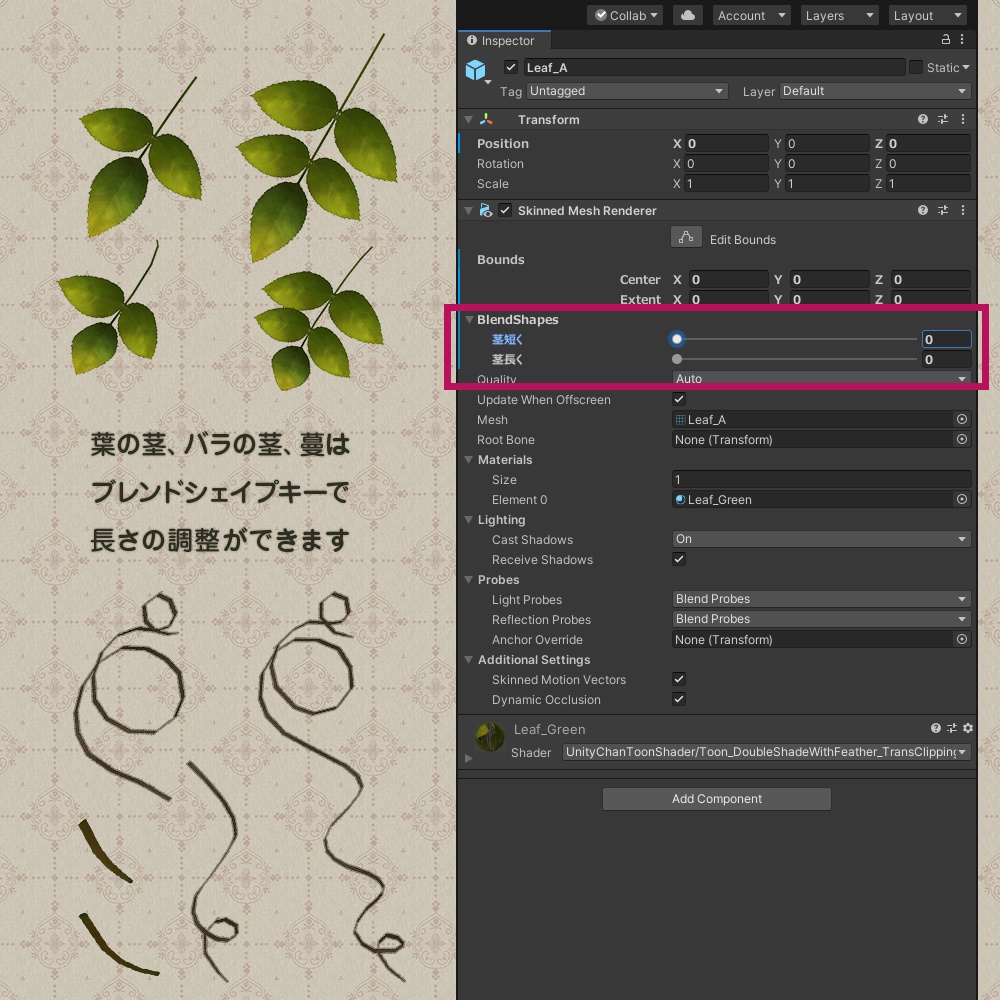Image resolution: width=1000 pixels, height=1000 pixels.
Task: Open Skinned Mesh Renderer presets
Action: (x=943, y=210)
